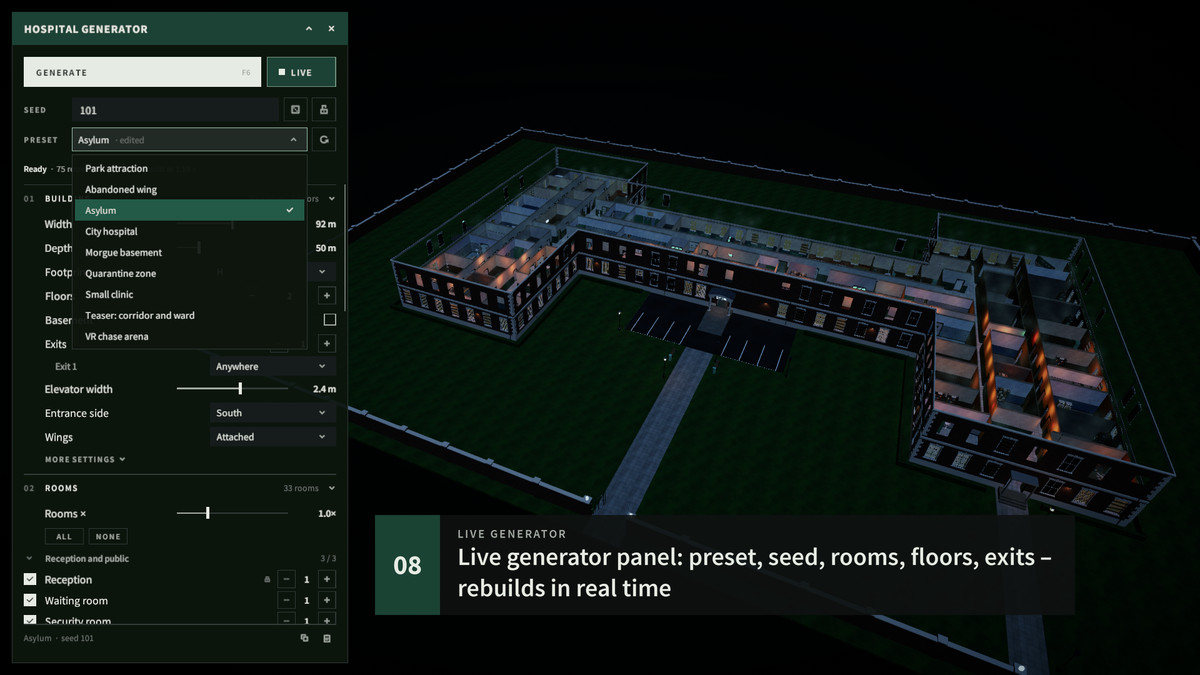Screen dimensions: 1200x675
Task: Uncheck the Security room checkbox
Action: (30, 621)
